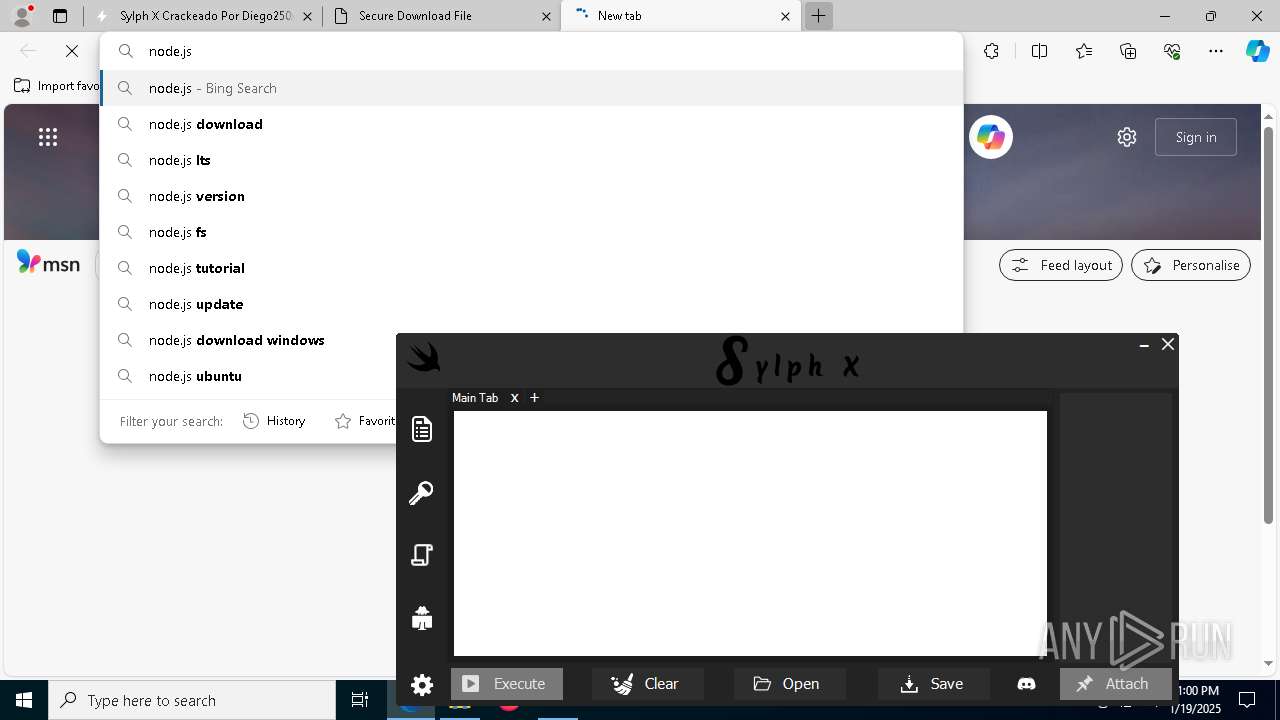Open Edge favorites star icon
1280x720 pixels.
(x=1084, y=51)
